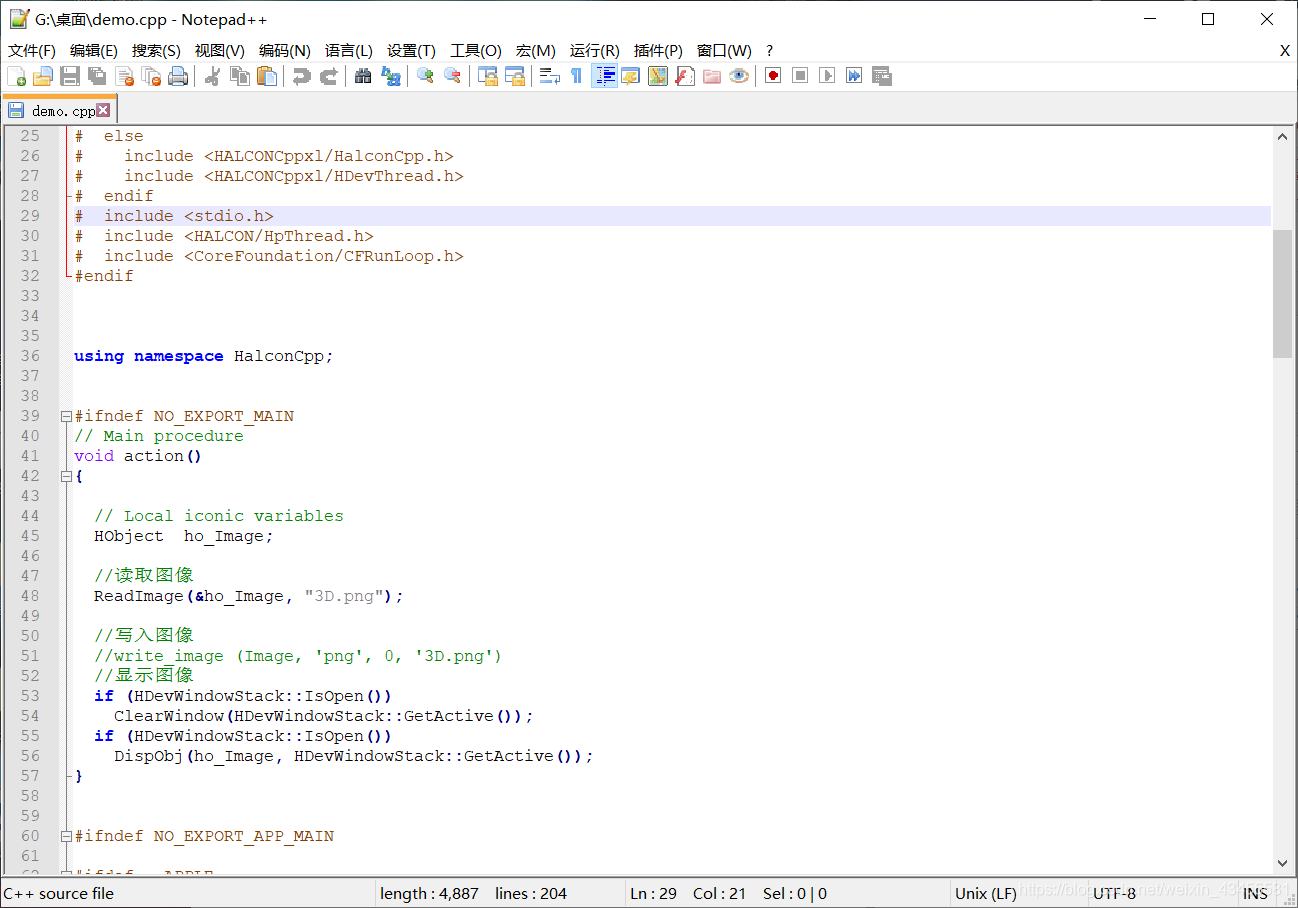The image size is (1298, 908).
Task: Open the 工具(O) menu
Action: coord(476,51)
